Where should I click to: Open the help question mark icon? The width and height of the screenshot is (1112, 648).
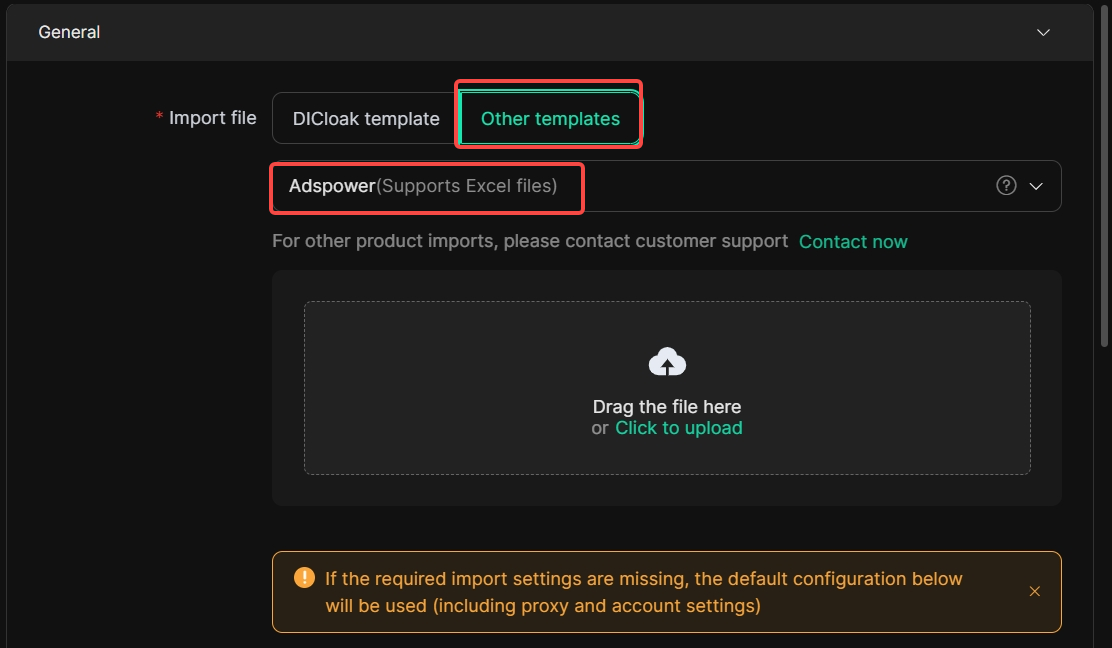click(1006, 186)
